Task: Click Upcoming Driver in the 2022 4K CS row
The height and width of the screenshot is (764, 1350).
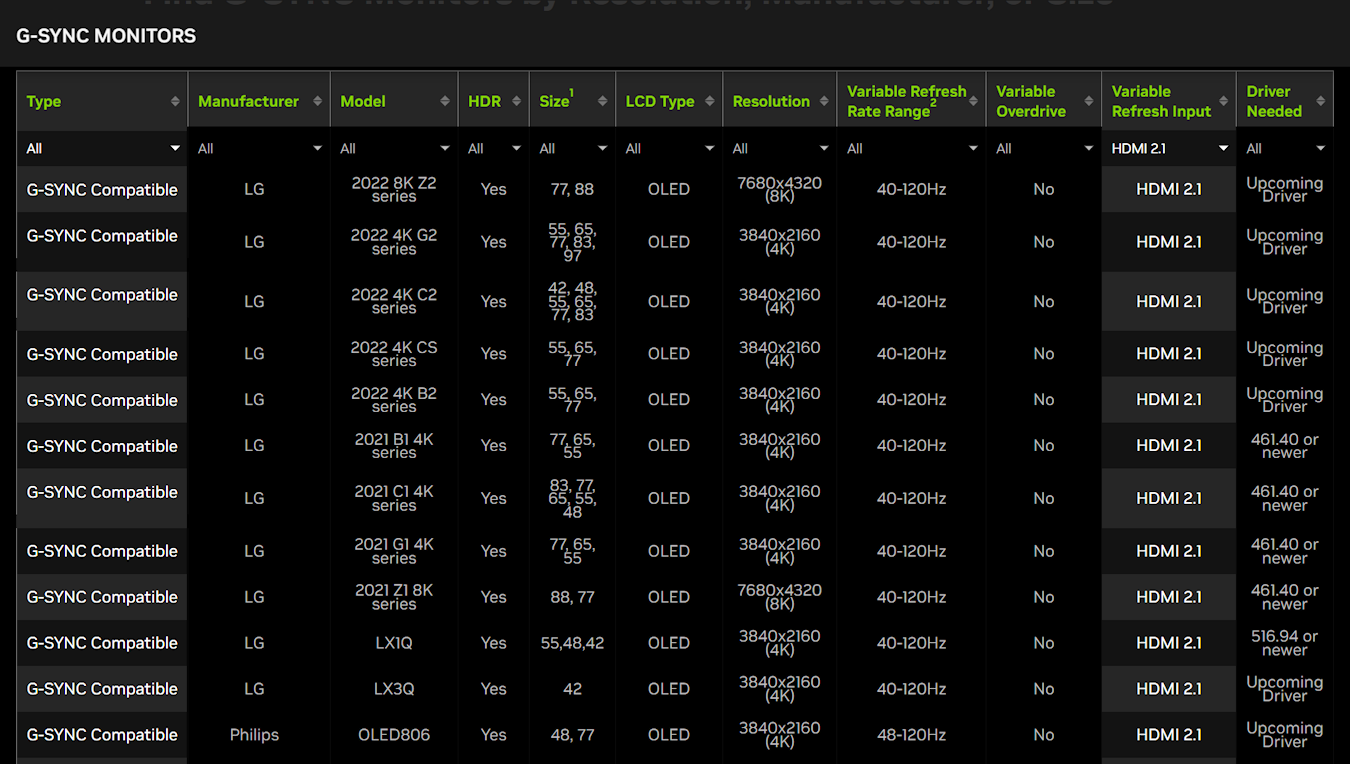Action: pos(1285,354)
